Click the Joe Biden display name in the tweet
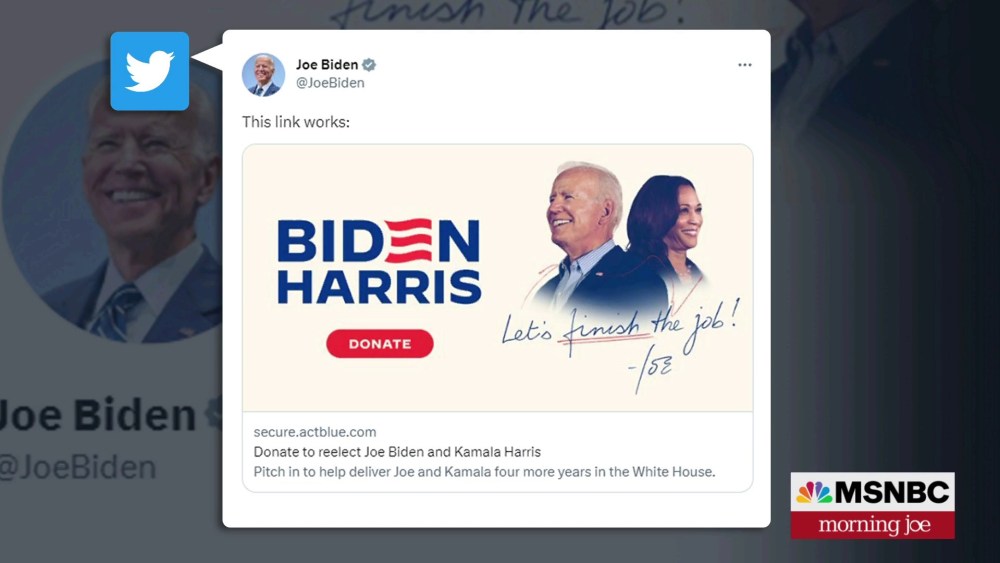The height and width of the screenshot is (563, 1000). [327, 64]
